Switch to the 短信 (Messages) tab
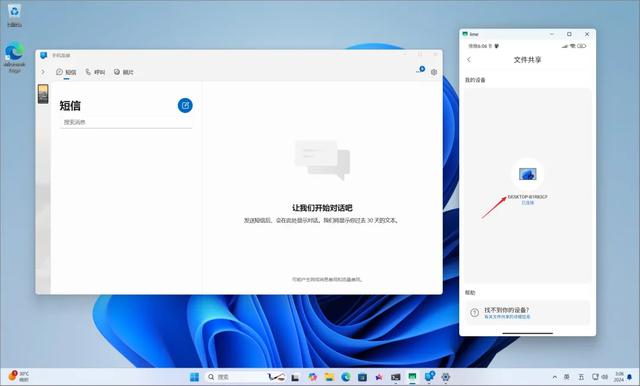 66,72
